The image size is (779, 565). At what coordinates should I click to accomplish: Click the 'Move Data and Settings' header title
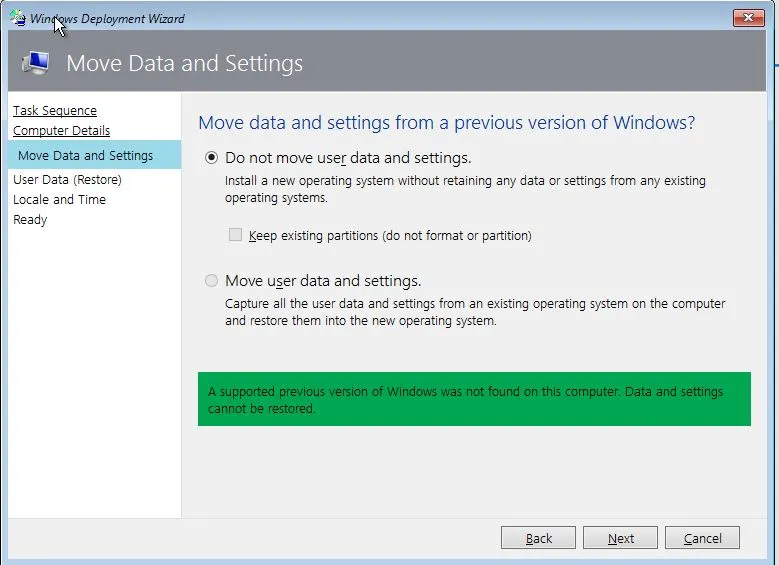(184, 64)
